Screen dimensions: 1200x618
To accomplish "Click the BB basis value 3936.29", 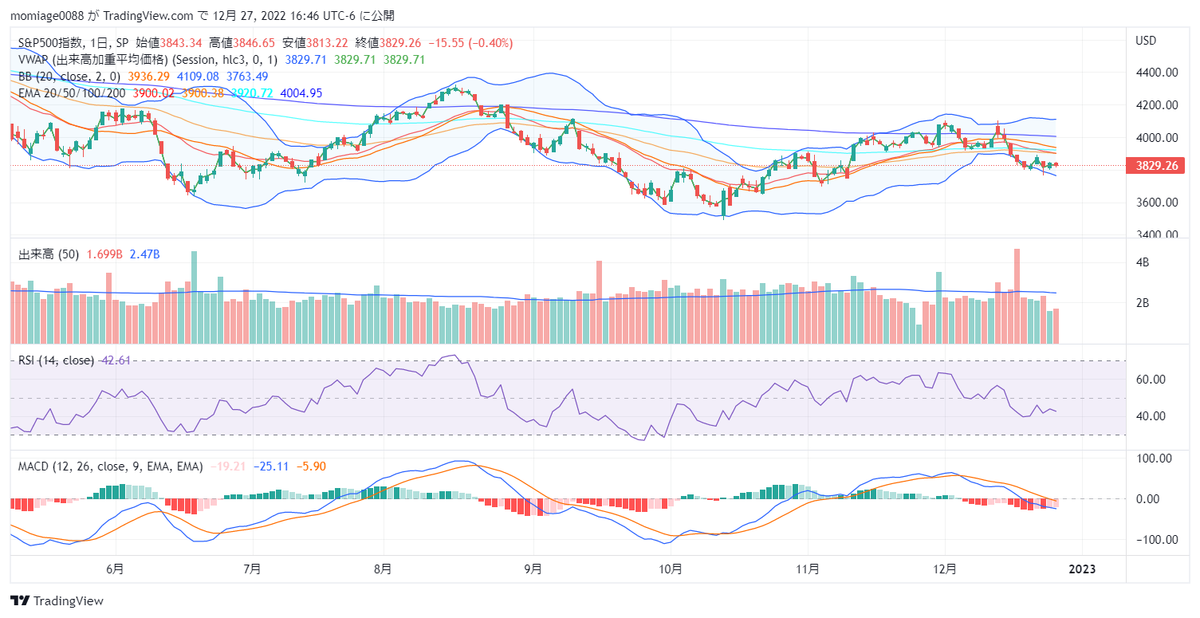I will coord(148,76).
